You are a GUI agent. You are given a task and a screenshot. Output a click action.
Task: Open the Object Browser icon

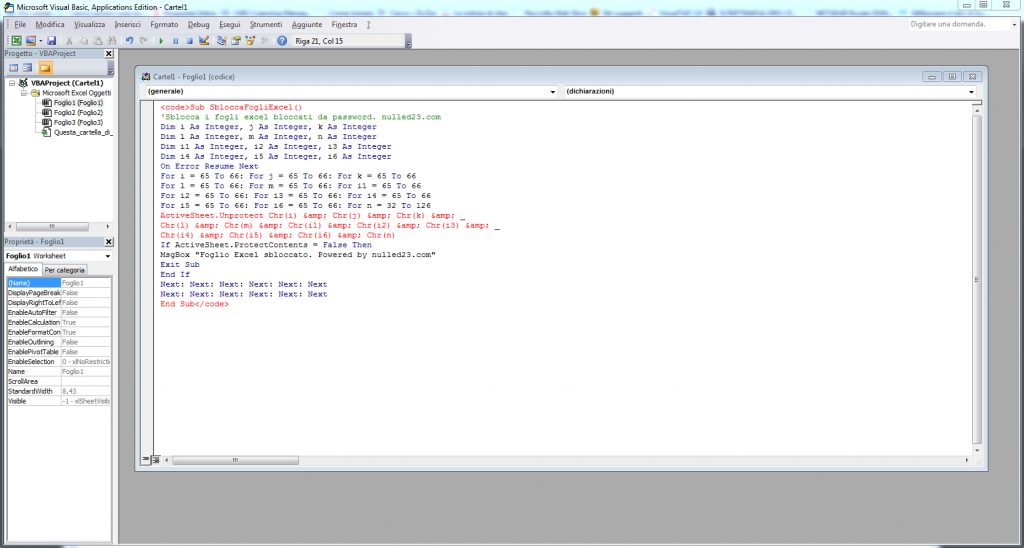(x=250, y=41)
